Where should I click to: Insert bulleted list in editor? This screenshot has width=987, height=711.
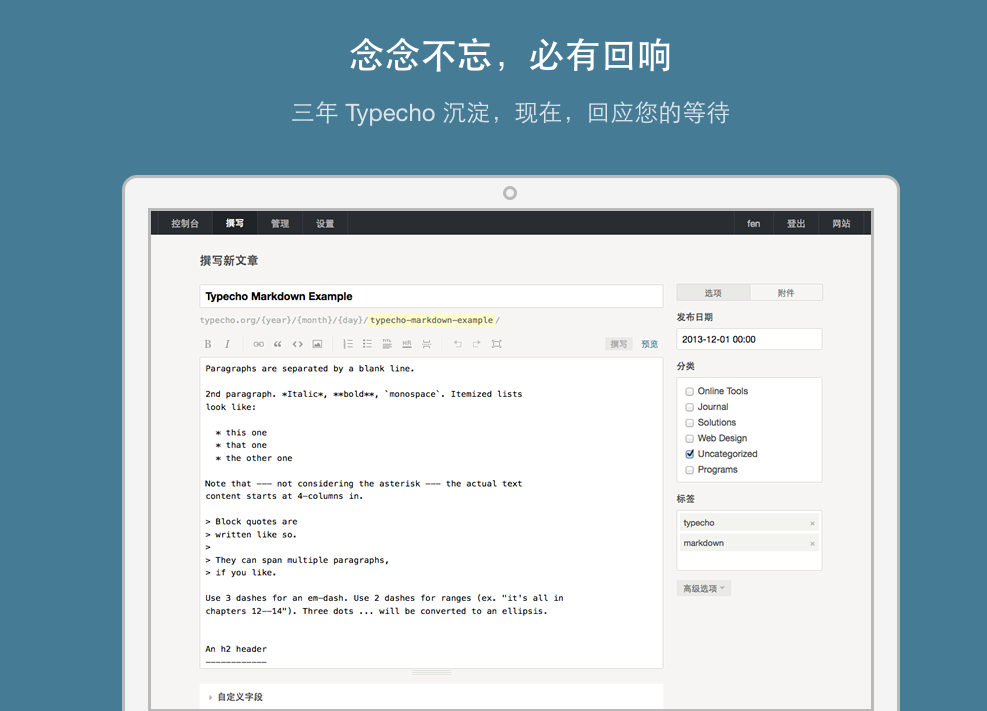tap(368, 344)
